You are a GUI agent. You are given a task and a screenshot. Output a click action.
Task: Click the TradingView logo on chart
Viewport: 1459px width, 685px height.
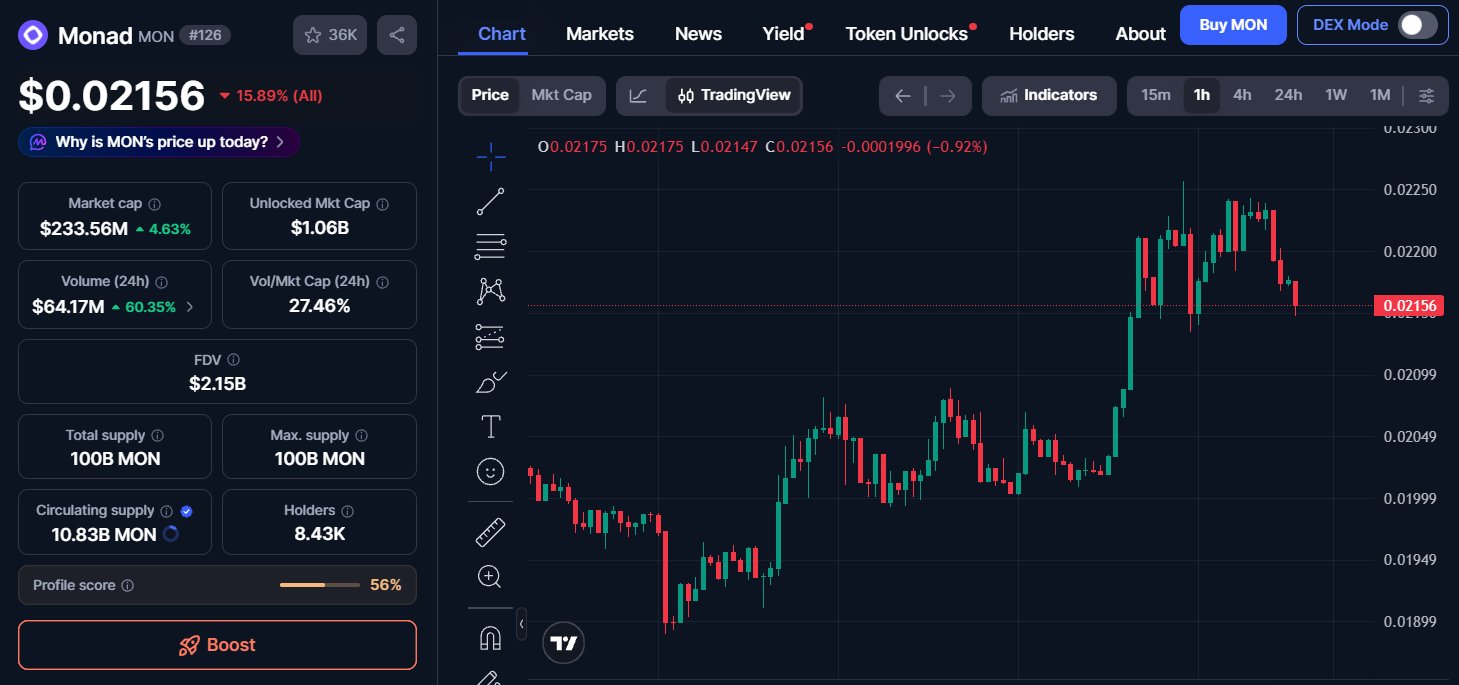(564, 643)
